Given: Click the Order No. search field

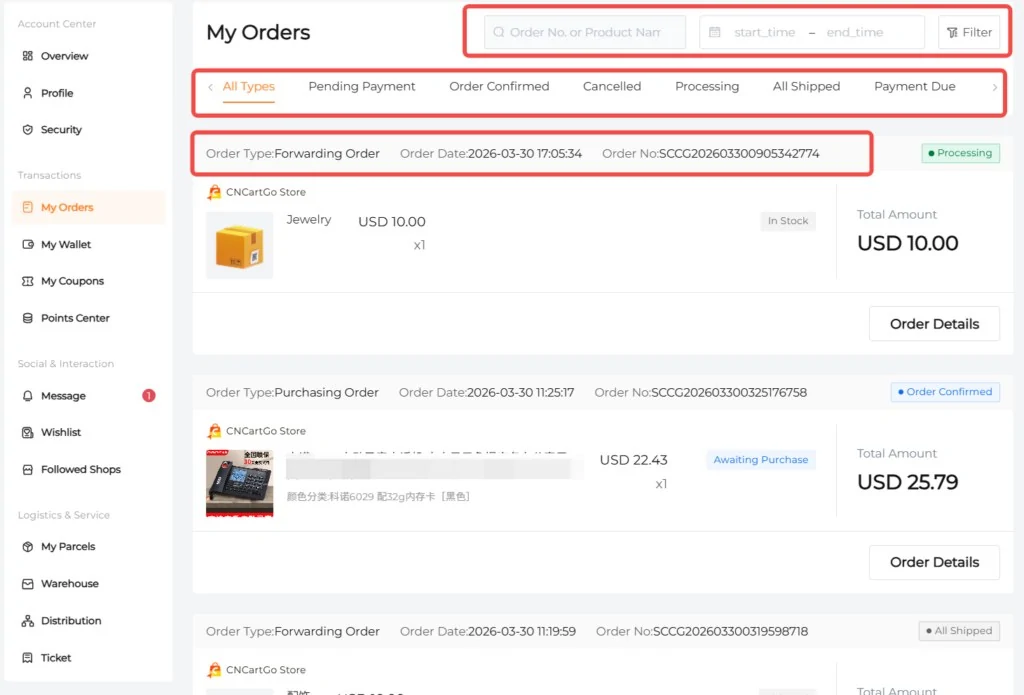Looking at the screenshot, I should click(584, 32).
